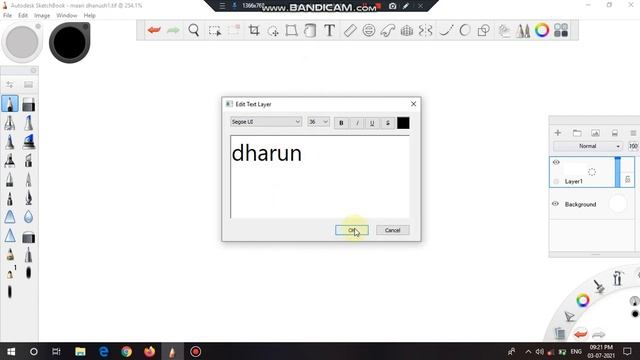Toggle the lock on Layer1
The height and width of the screenshot is (360, 640).
628,179
